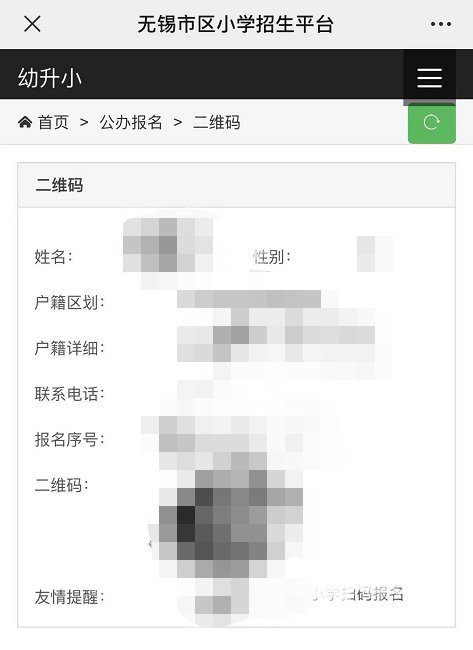
Task: Click the 姓名 field label
Action: pyautogui.click(x=53, y=257)
